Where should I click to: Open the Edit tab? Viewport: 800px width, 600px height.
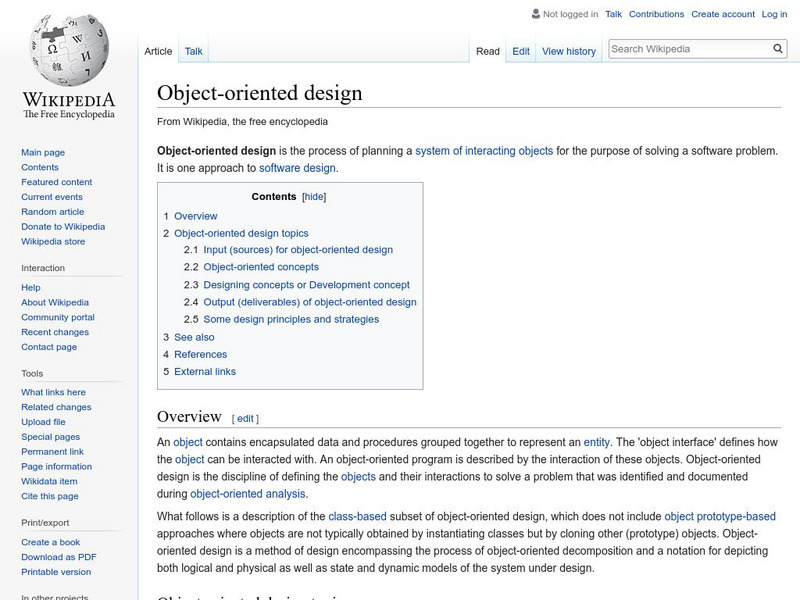click(520, 50)
